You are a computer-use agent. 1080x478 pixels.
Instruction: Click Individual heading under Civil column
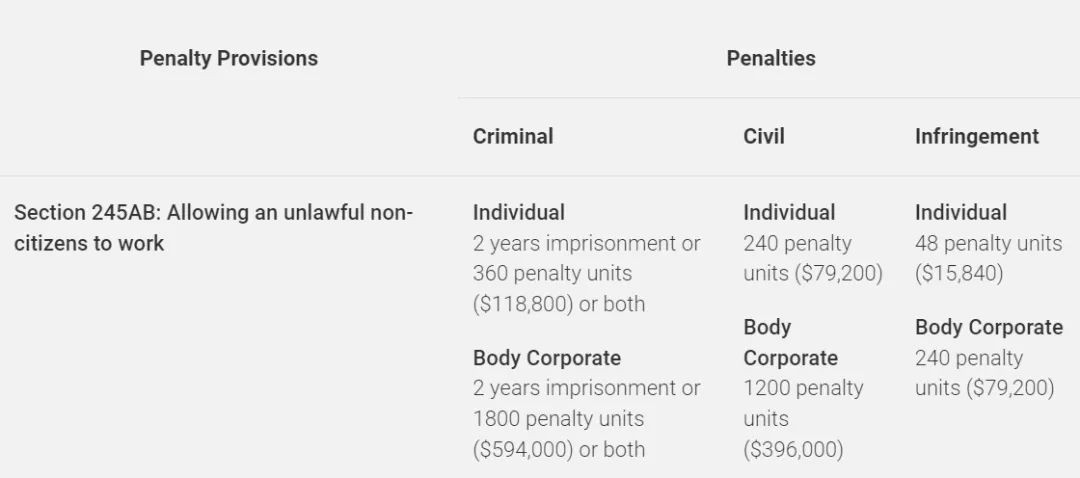coord(788,212)
